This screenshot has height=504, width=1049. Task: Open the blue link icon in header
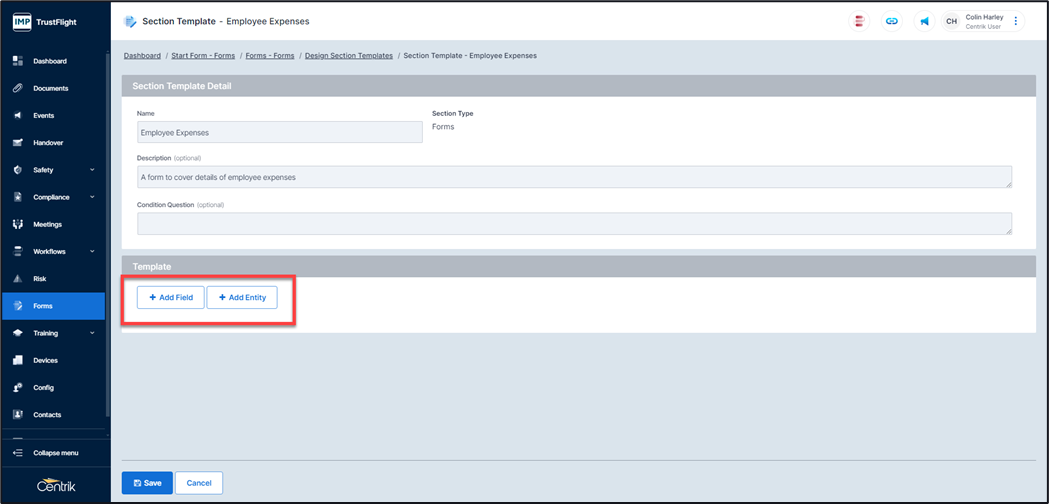pos(891,21)
